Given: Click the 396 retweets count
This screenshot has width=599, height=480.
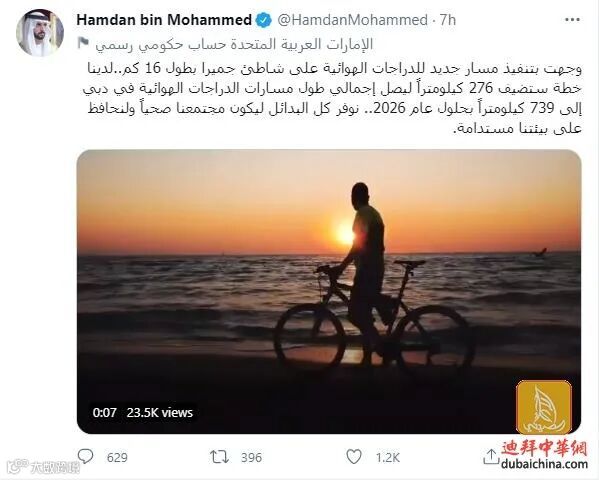Looking at the screenshot, I should pyautogui.click(x=251, y=457).
